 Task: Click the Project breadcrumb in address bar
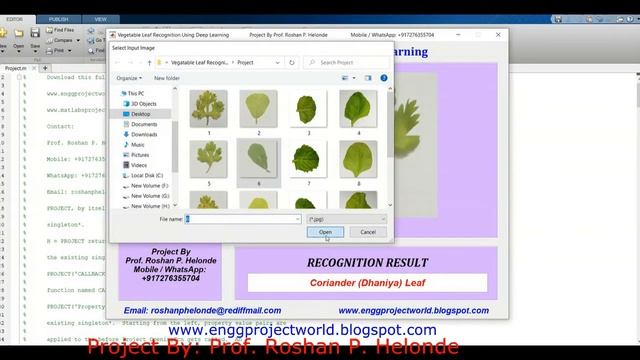tap(245, 62)
